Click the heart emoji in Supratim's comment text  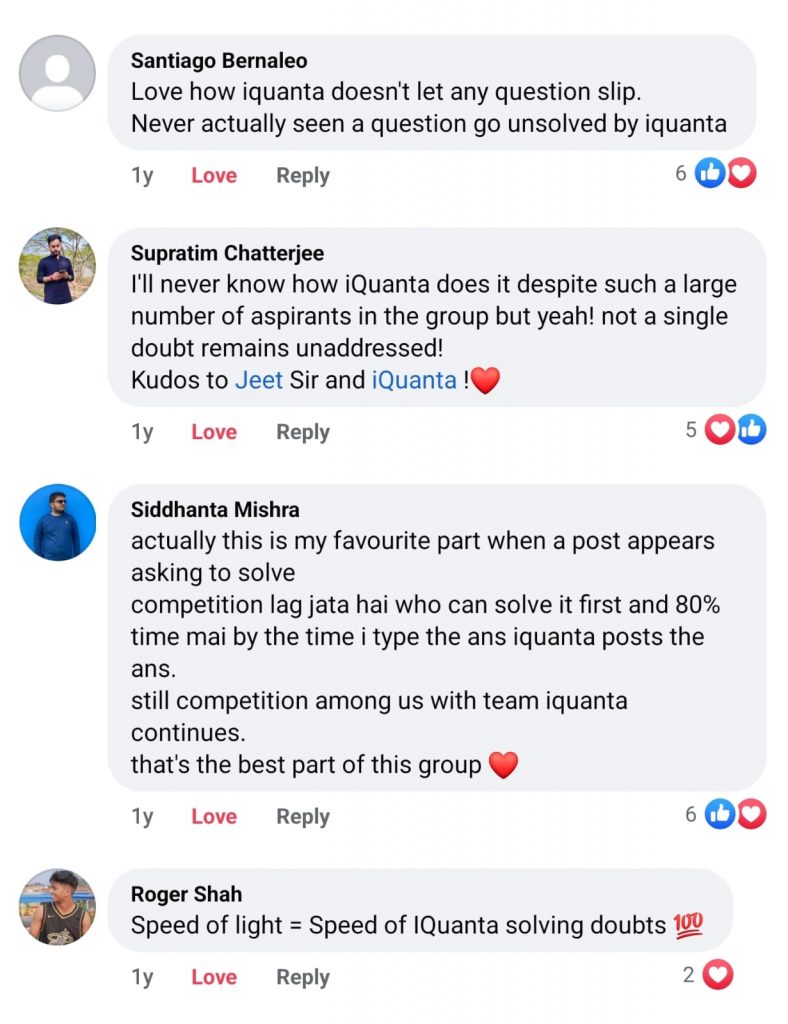point(487,380)
